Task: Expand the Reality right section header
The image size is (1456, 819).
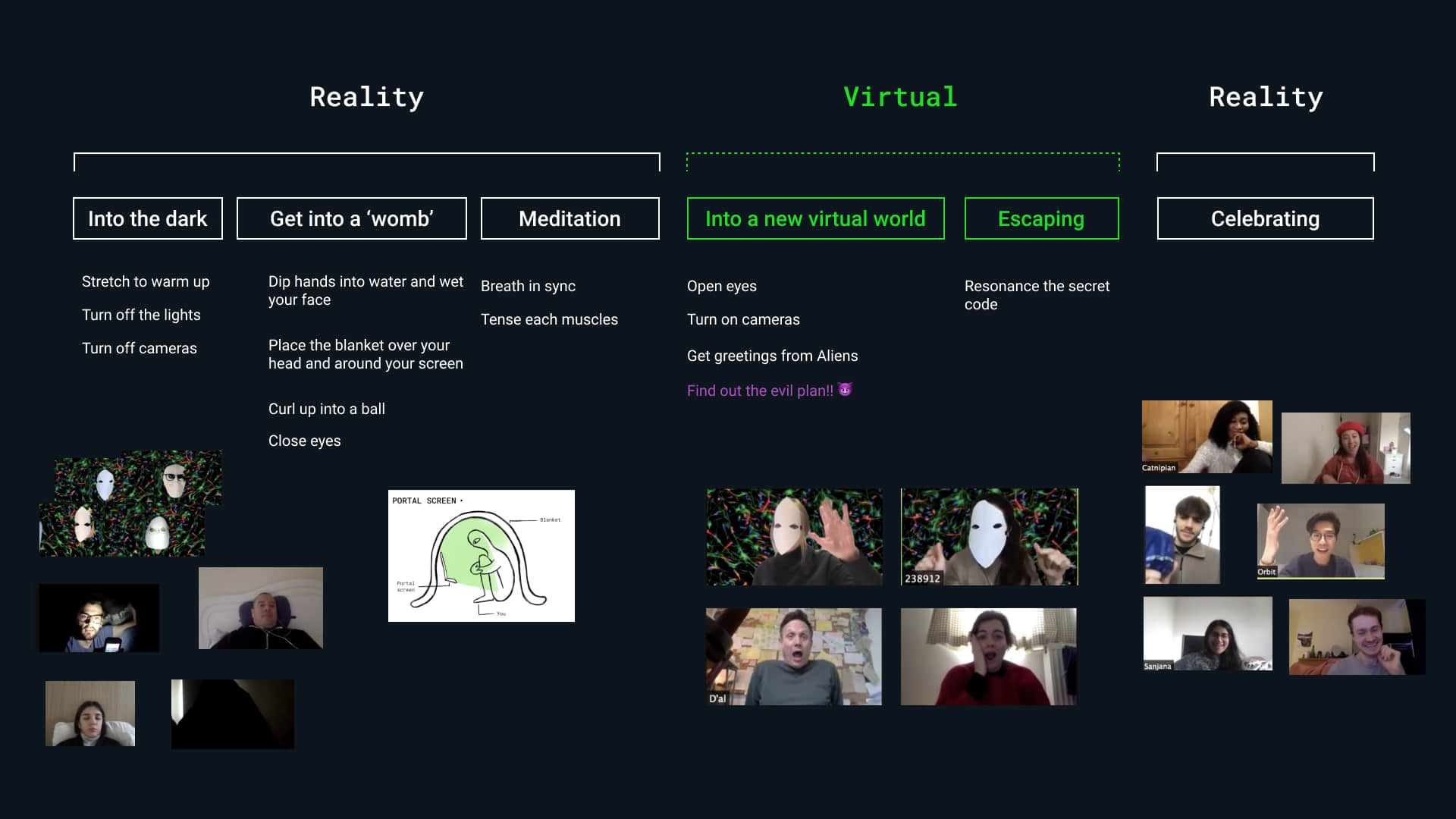Action: [x=1265, y=97]
